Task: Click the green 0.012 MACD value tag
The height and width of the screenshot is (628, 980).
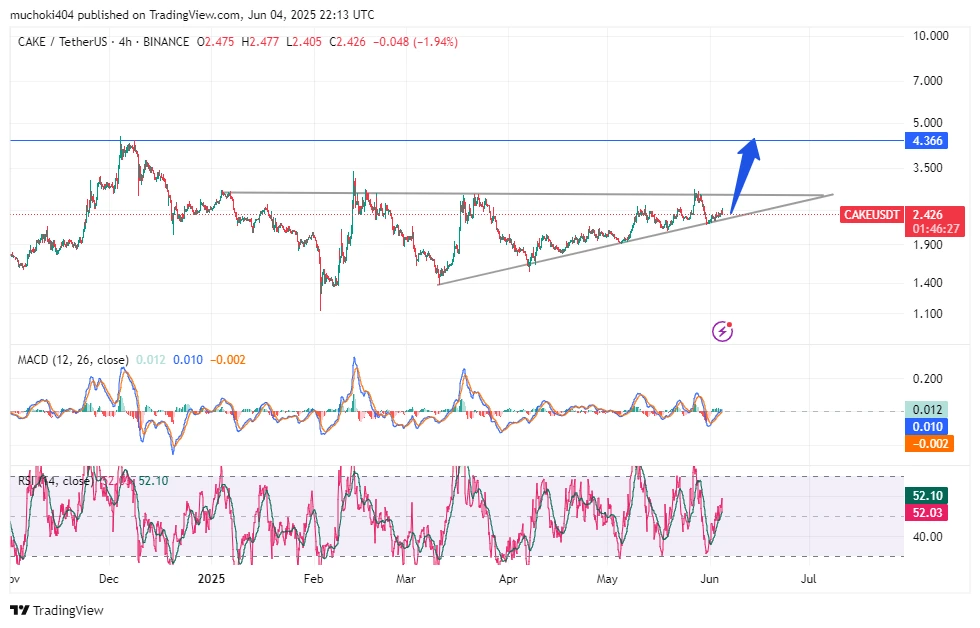Action: point(929,409)
